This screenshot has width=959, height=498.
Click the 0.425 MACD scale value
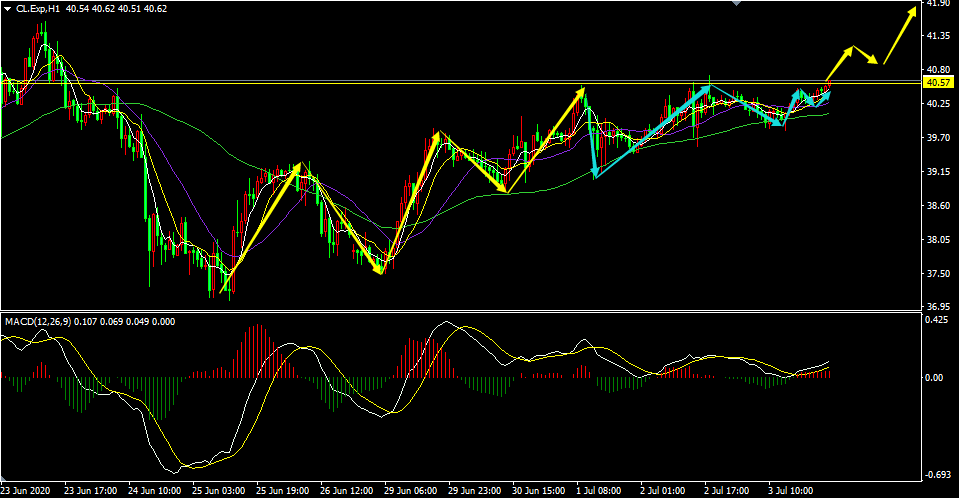937,320
